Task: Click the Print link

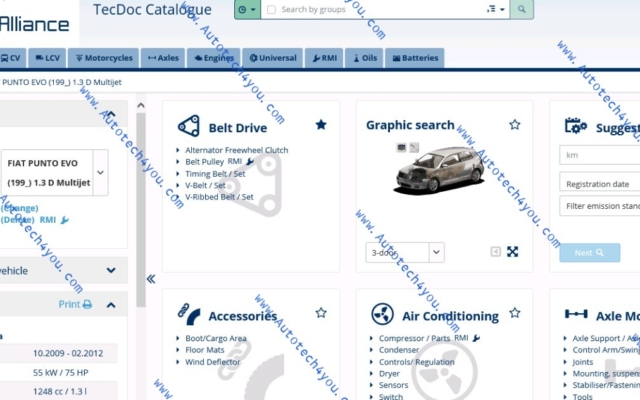Action: (75, 304)
